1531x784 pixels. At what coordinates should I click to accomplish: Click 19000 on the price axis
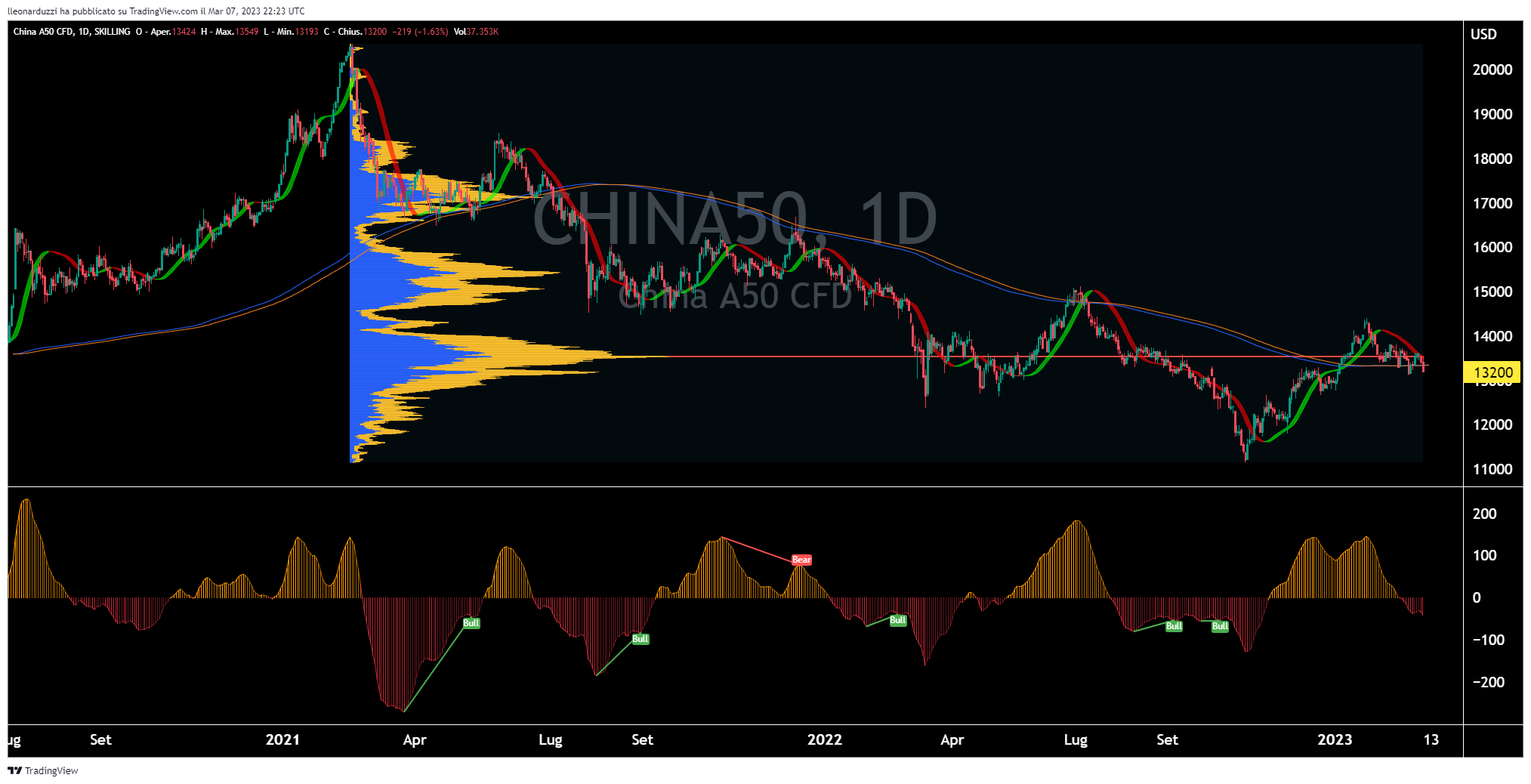tap(1492, 114)
